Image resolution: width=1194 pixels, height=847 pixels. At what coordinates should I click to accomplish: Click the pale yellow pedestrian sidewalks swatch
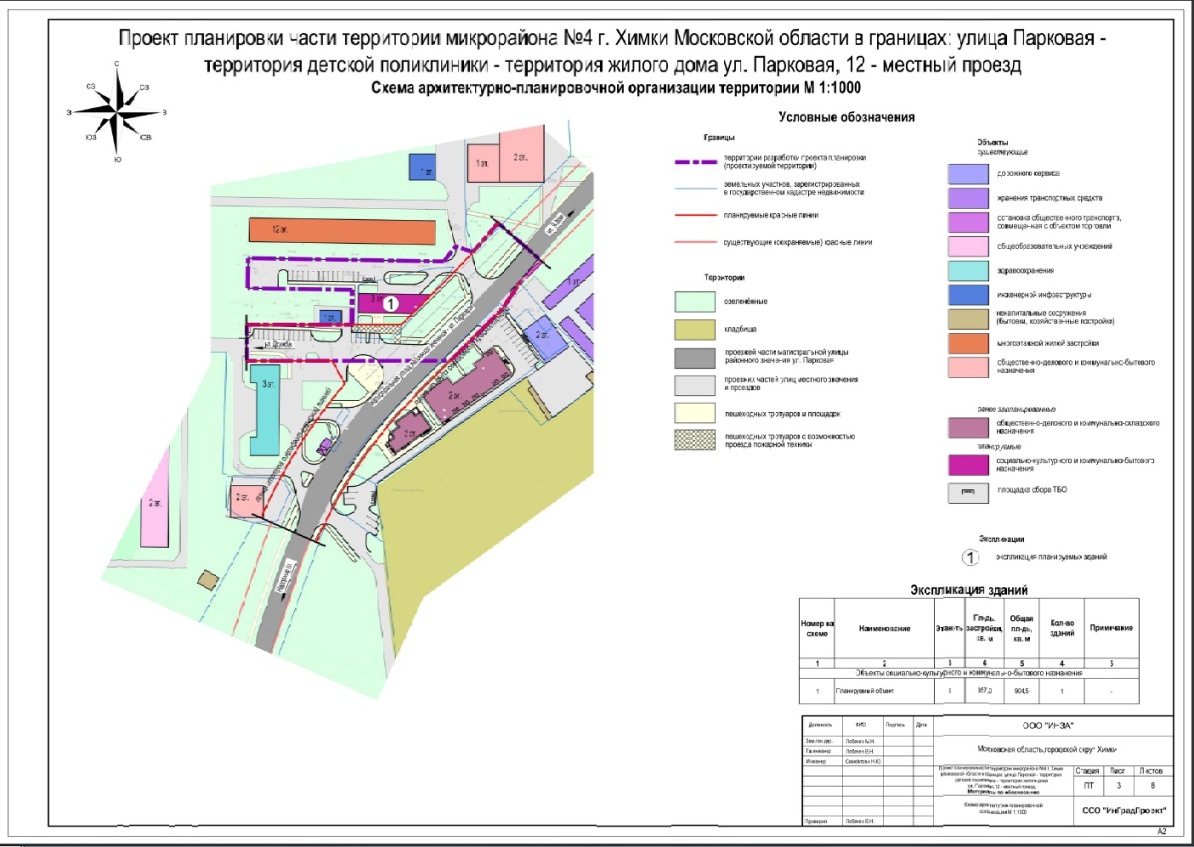click(x=694, y=413)
